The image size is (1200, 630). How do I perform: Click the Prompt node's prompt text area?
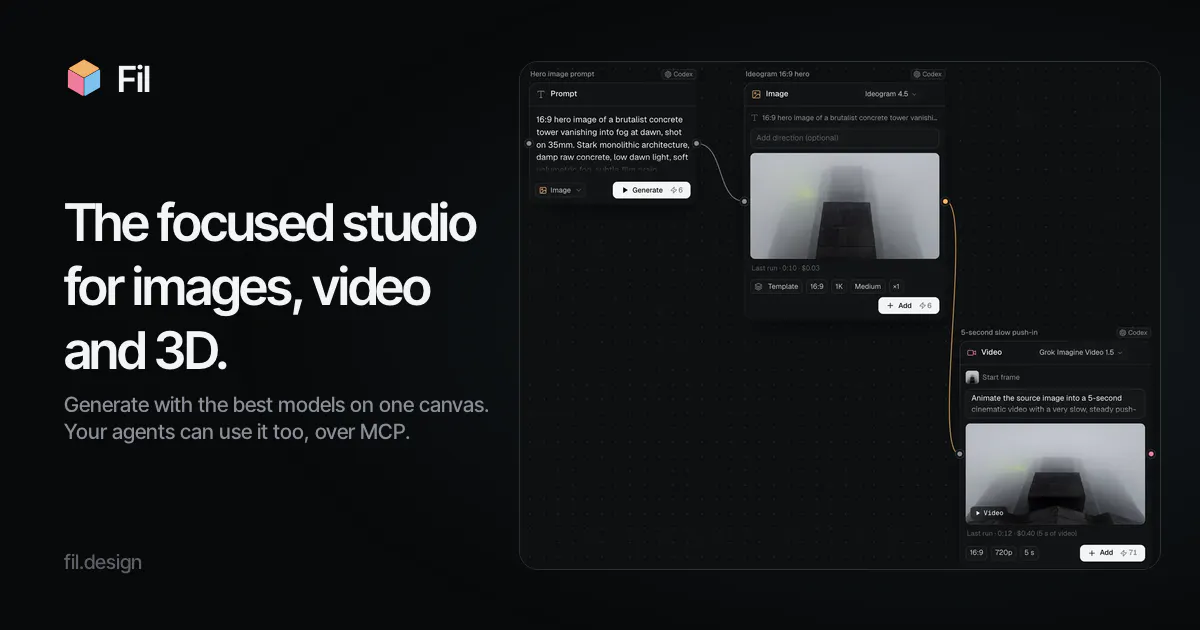pyautogui.click(x=613, y=142)
